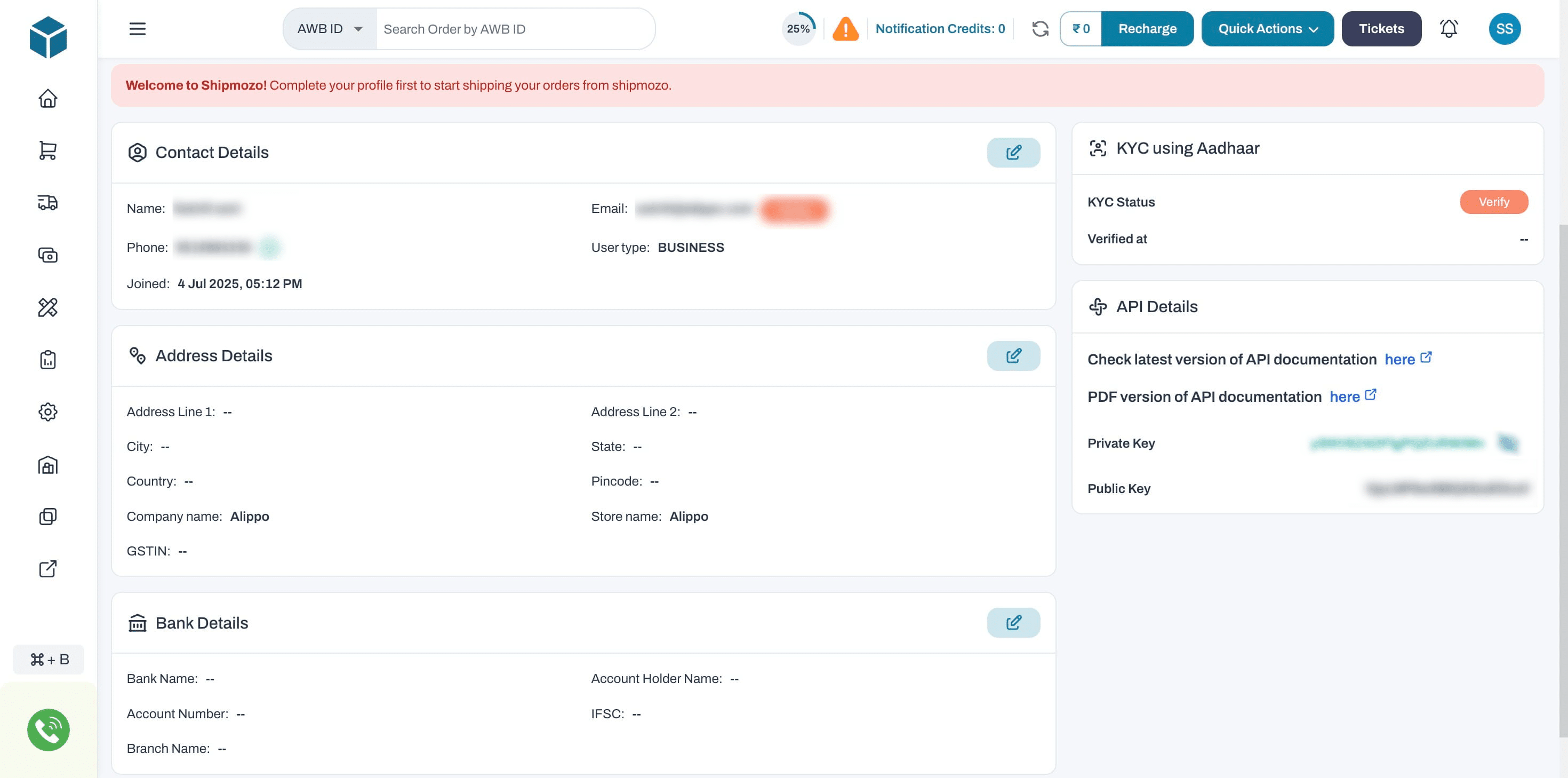The image size is (1568, 778).
Task: Edit Contact Details using the pencil icon
Action: tap(1013, 152)
